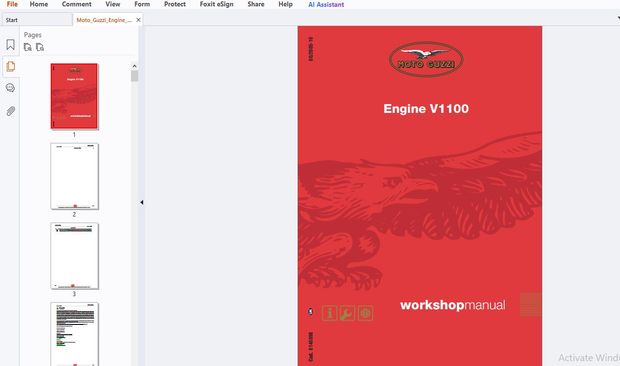Open the Comments panel icon
620x366 pixels.
point(10,88)
